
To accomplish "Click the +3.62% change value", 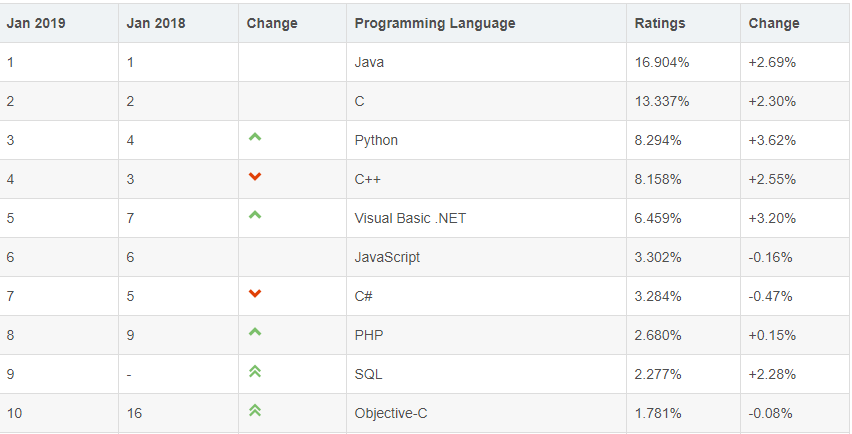I will tap(772, 141).
